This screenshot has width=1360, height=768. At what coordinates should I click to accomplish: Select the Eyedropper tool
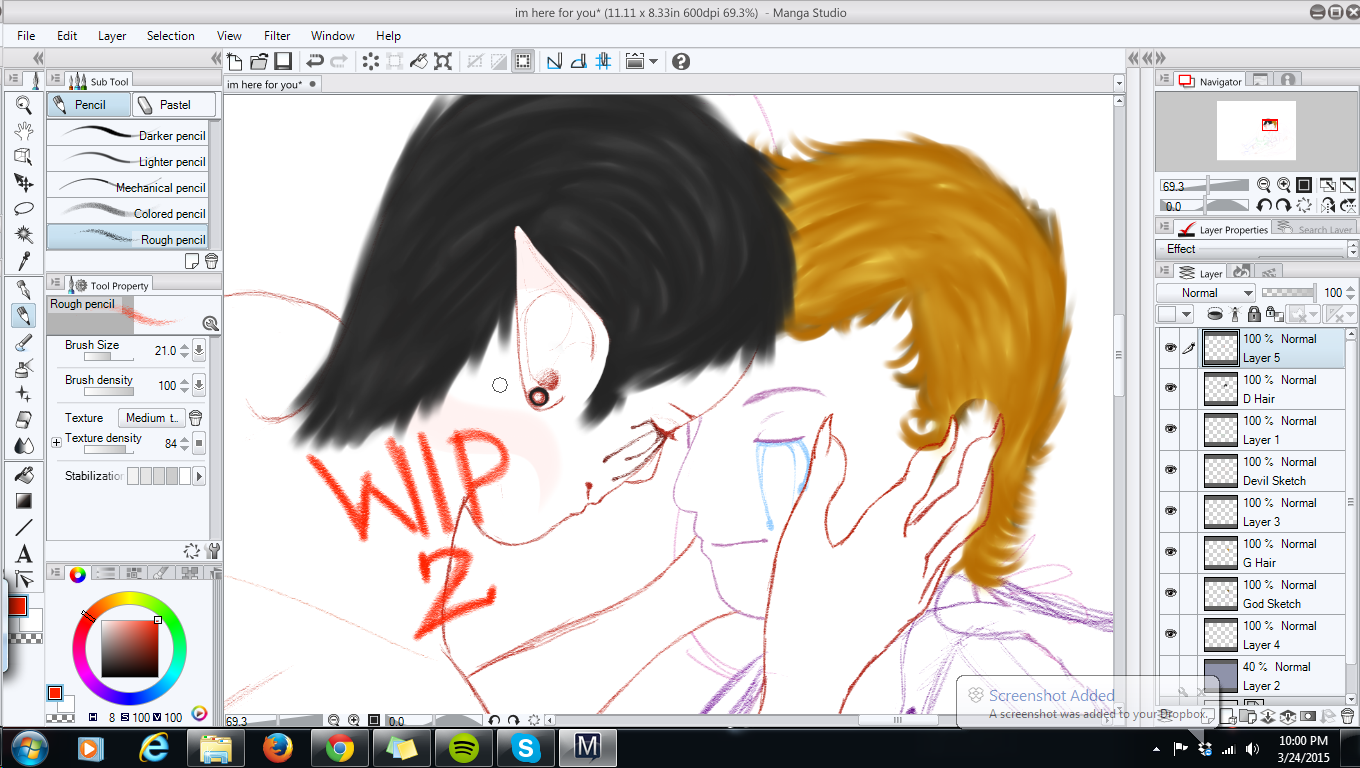[x=24, y=260]
